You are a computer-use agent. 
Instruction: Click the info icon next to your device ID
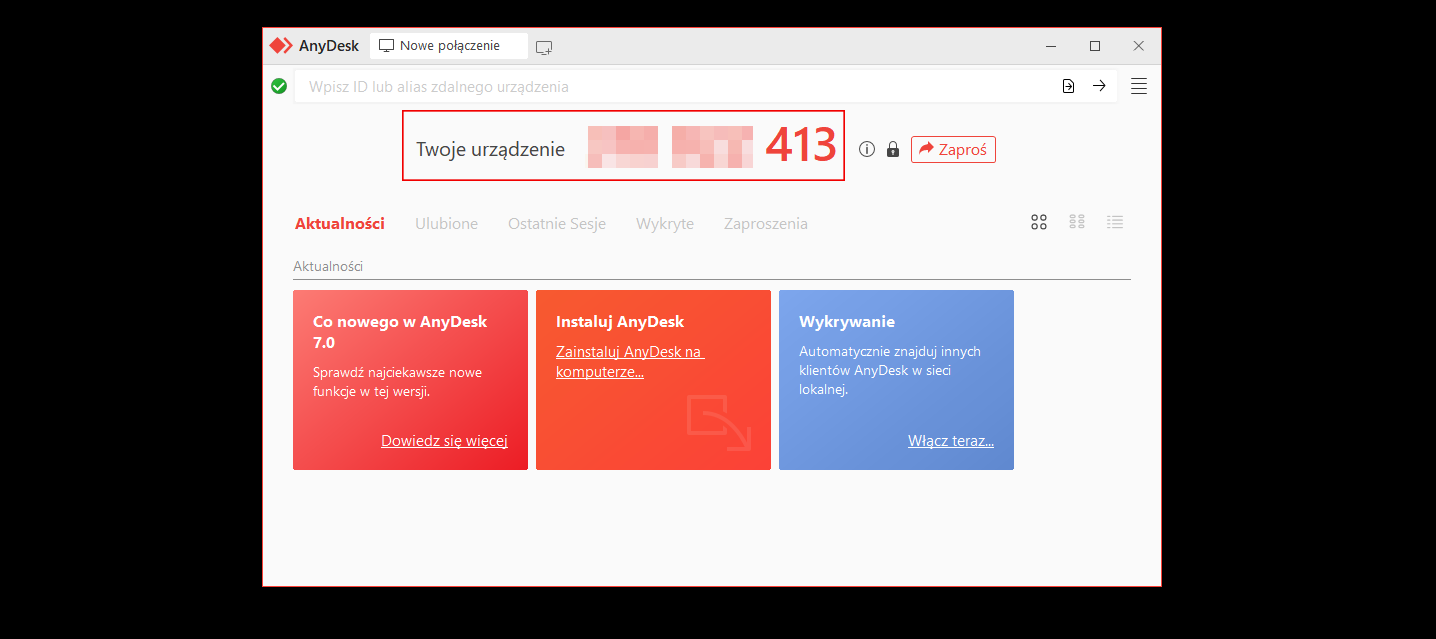866,147
